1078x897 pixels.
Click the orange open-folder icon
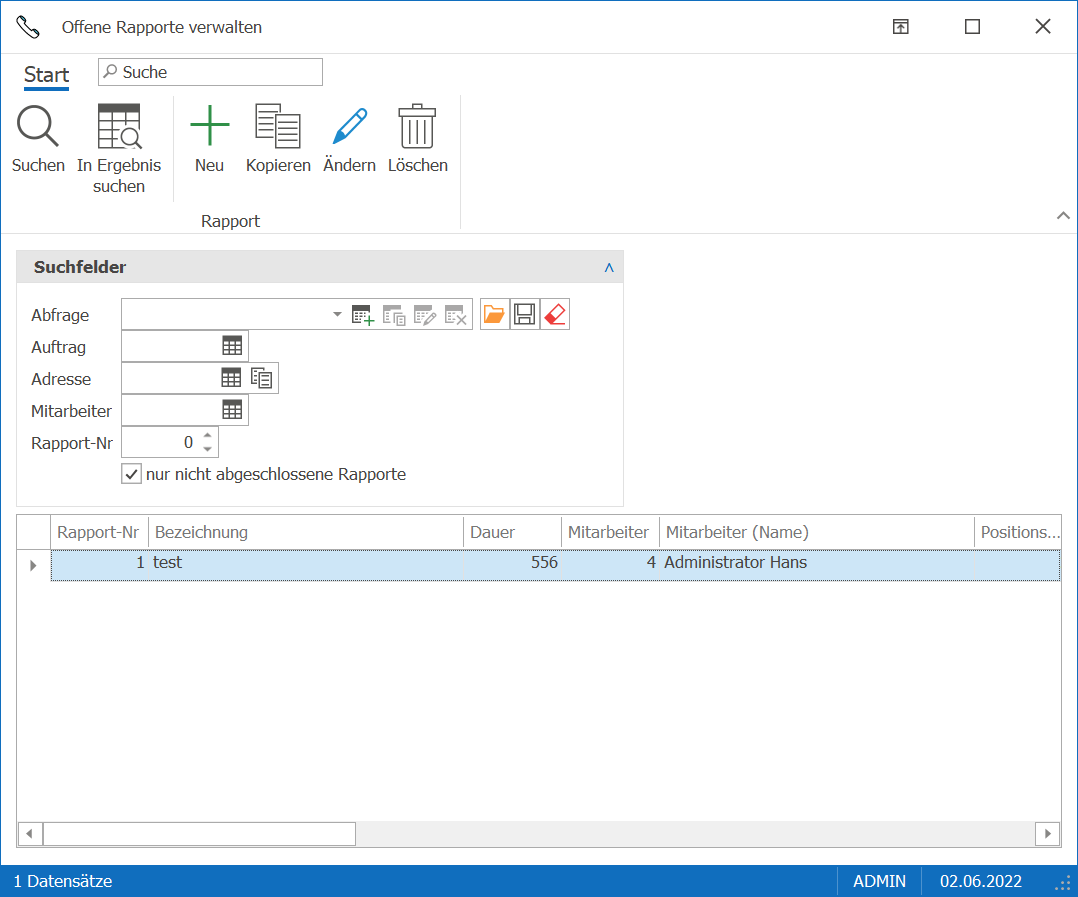click(x=494, y=314)
